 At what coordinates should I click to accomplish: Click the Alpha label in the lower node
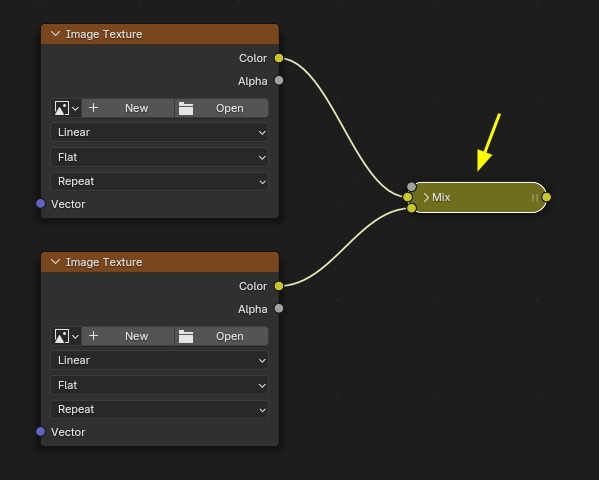click(253, 309)
